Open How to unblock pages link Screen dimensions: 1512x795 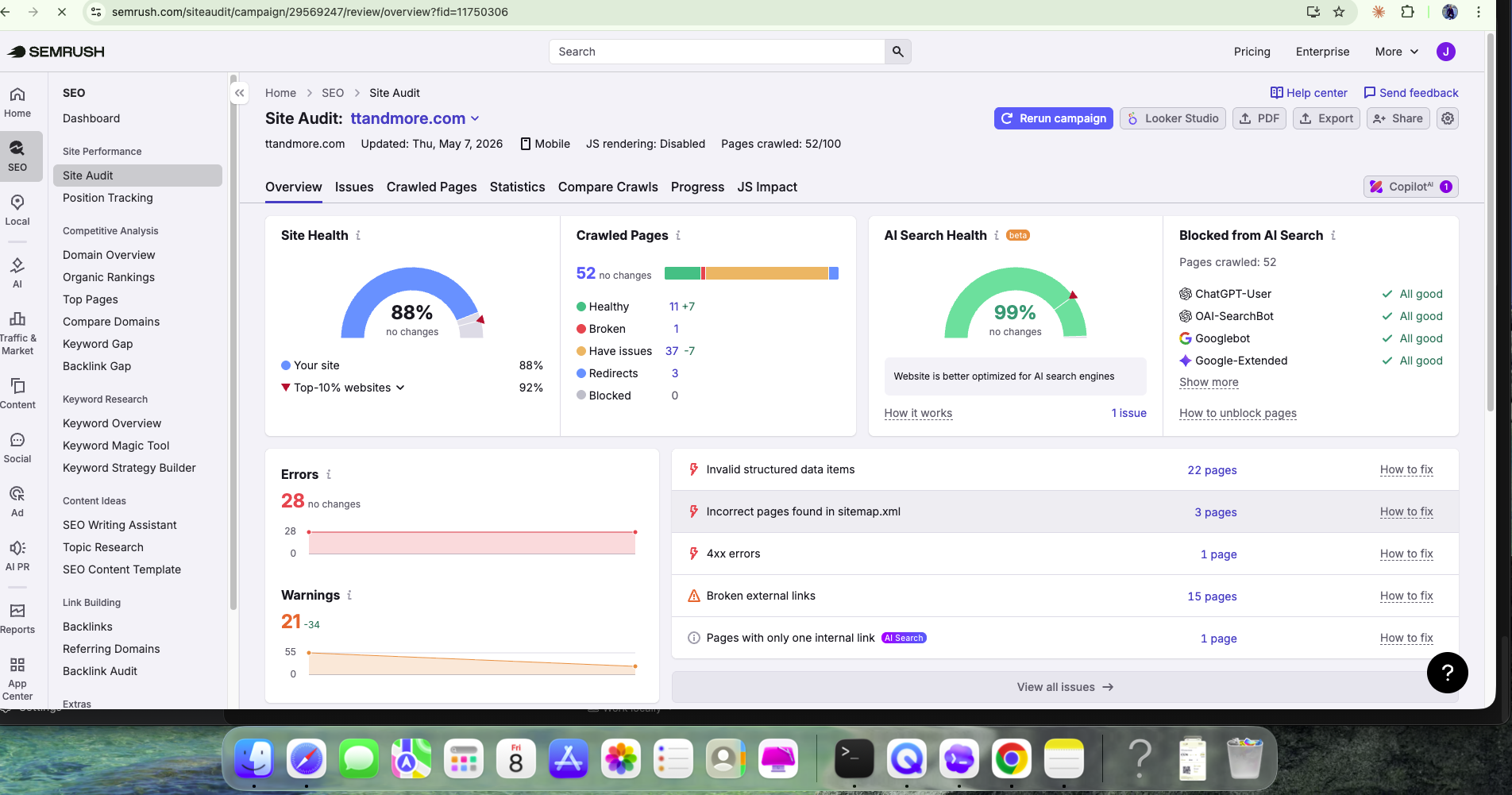[1238, 413]
